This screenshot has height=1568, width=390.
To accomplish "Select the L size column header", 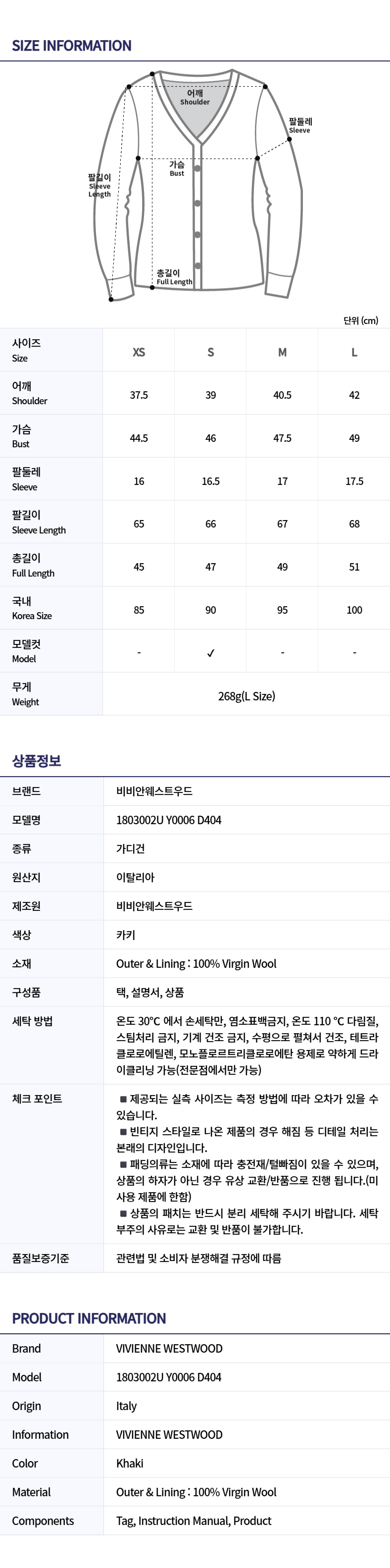I will click(354, 353).
